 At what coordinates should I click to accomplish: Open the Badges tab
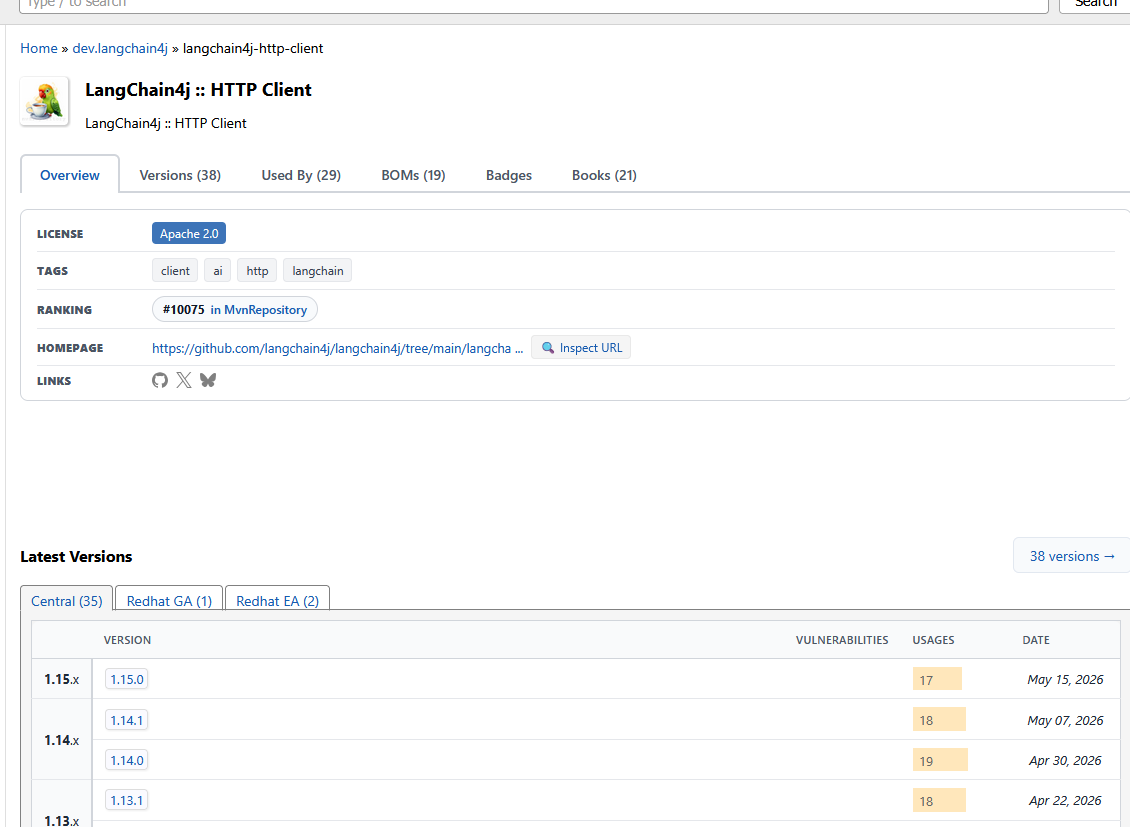[509, 175]
